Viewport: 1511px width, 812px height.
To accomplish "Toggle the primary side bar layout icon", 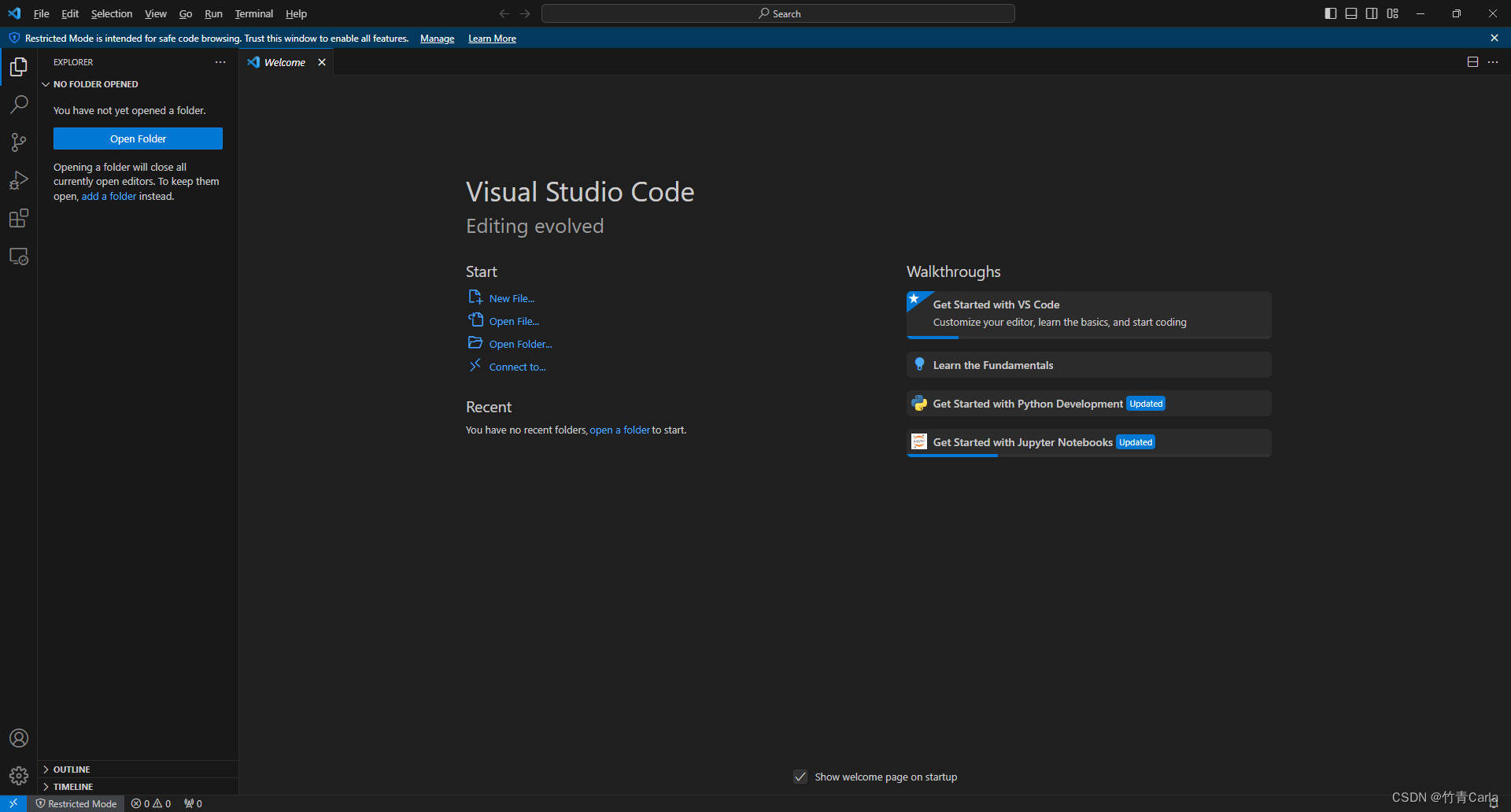I will pyautogui.click(x=1331, y=13).
